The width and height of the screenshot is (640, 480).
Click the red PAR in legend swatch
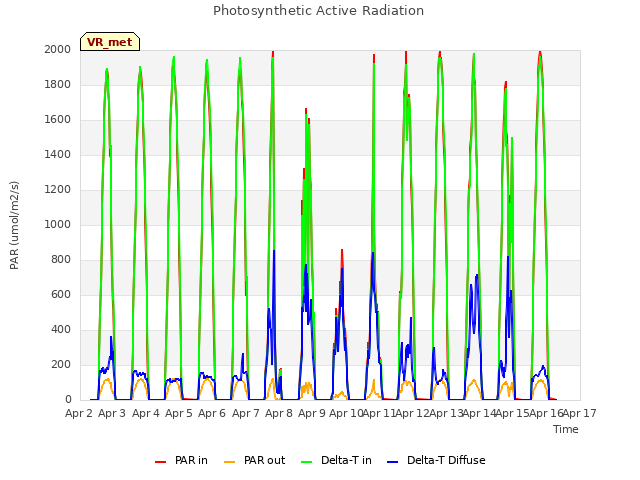pos(160,462)
